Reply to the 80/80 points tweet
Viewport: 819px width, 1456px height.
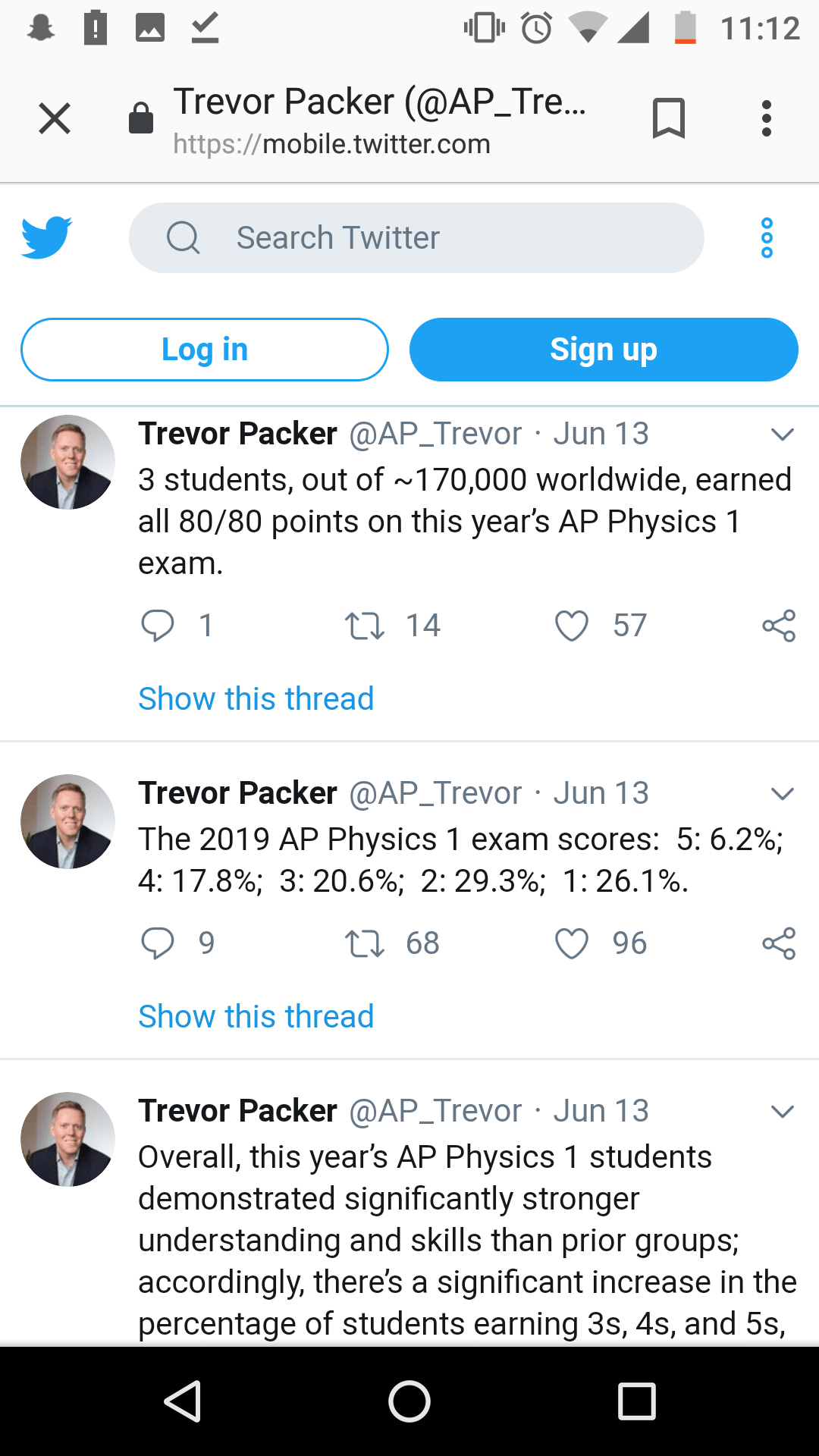pos(158,626)
